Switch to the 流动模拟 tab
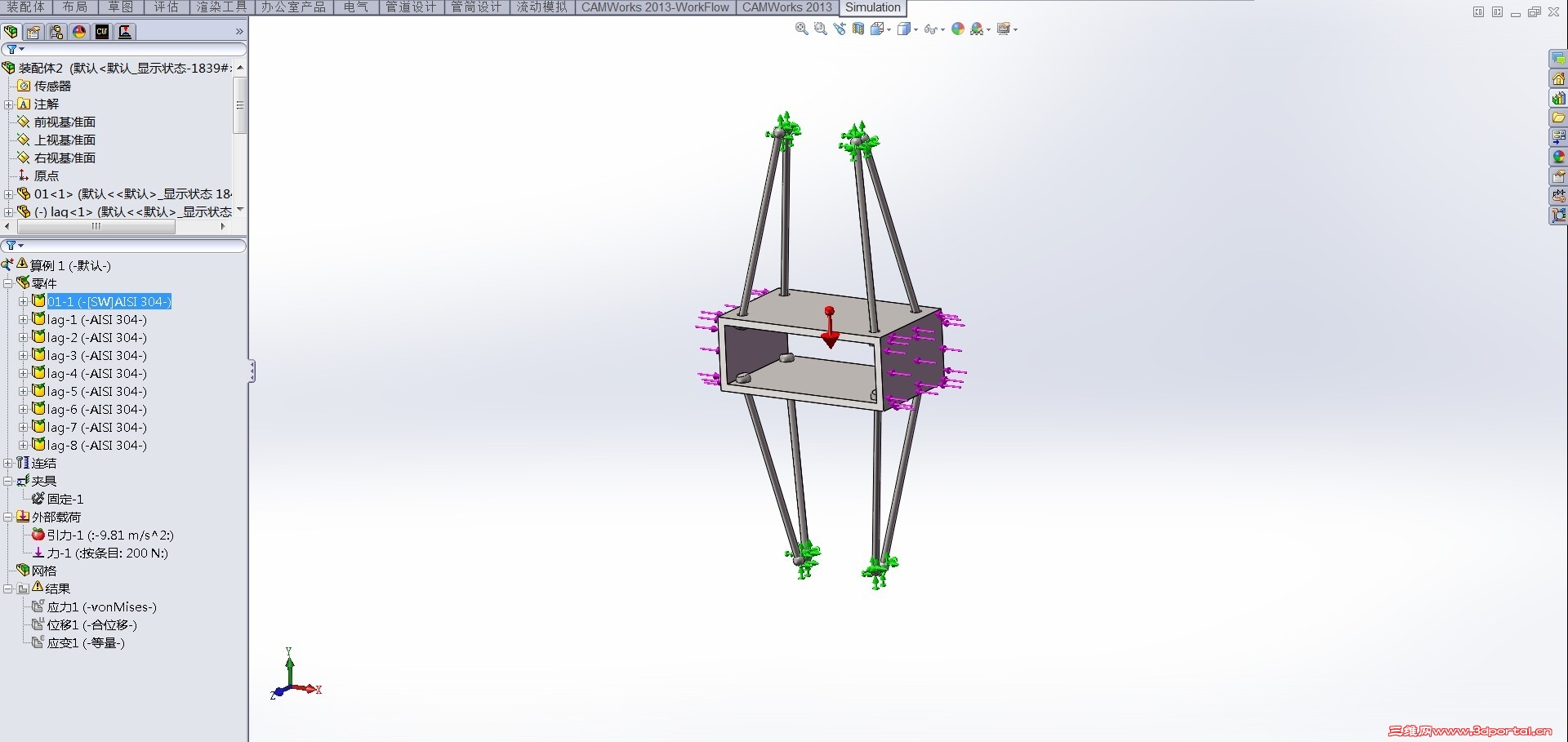 coord(541,7)
